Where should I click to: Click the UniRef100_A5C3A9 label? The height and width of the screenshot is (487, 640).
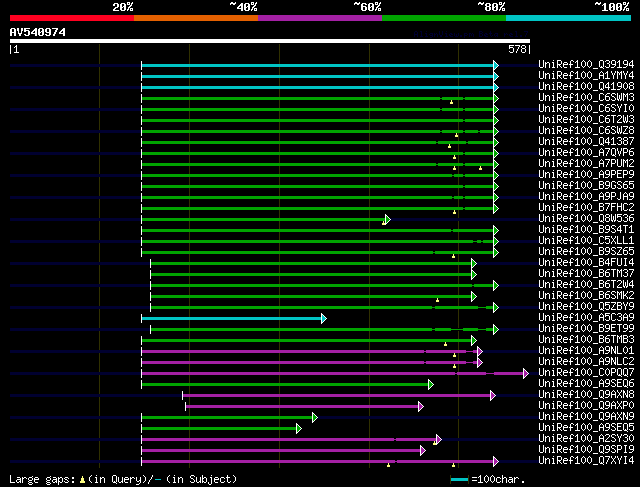[x=586, y=318]
